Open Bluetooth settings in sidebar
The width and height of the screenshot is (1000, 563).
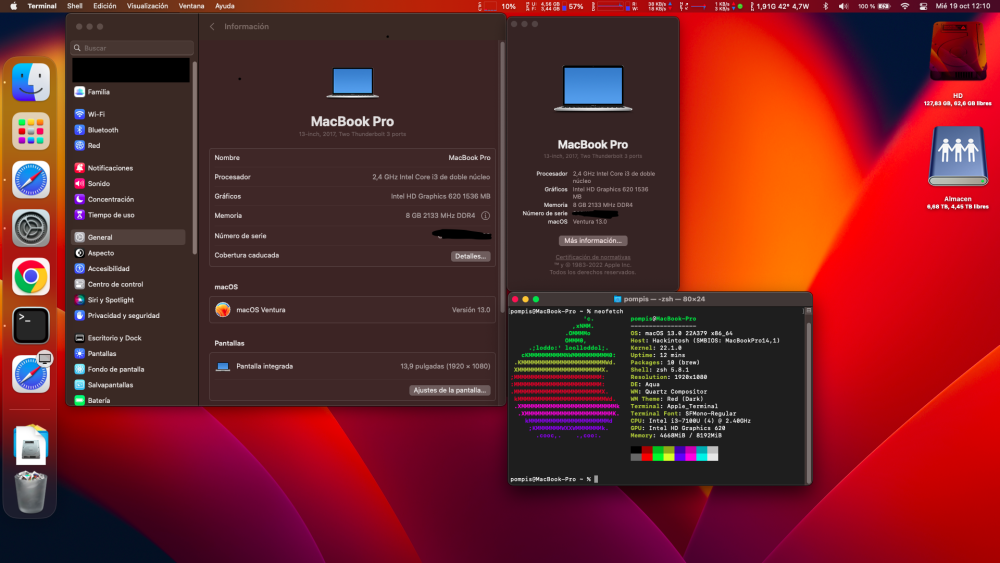pos(128,129)
